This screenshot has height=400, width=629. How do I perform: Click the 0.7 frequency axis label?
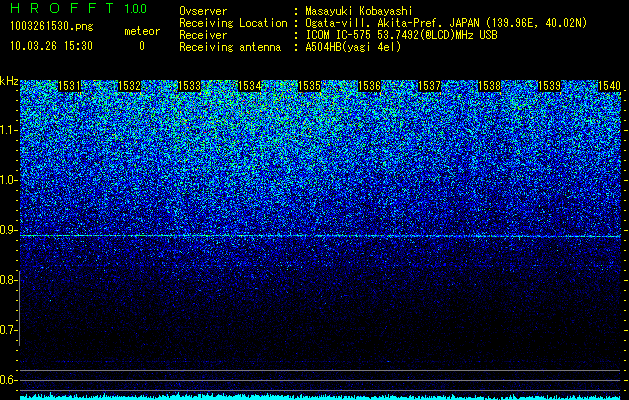click(9, 330)
